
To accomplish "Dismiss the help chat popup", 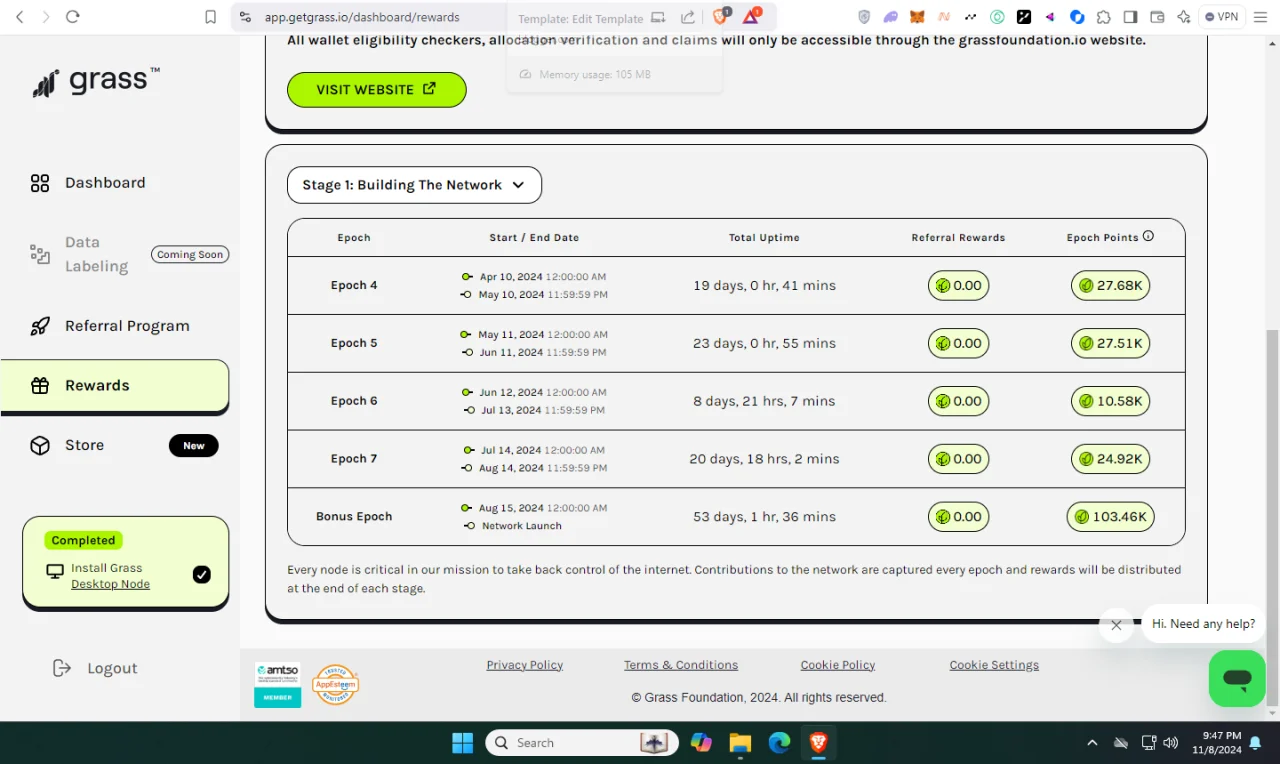I will coord(1116,625).
